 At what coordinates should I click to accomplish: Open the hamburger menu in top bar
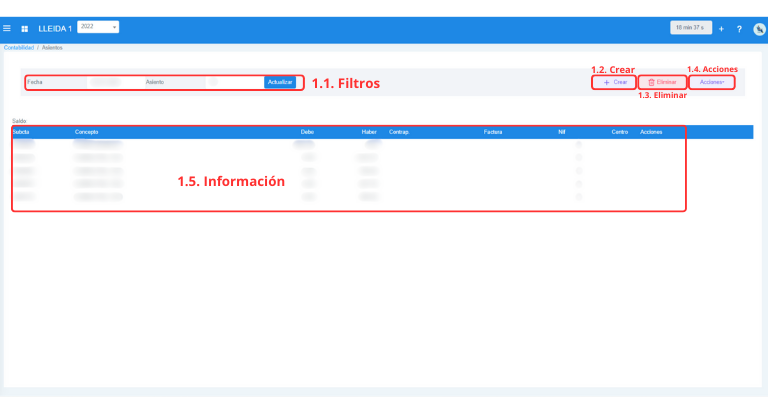coord(8,28)
